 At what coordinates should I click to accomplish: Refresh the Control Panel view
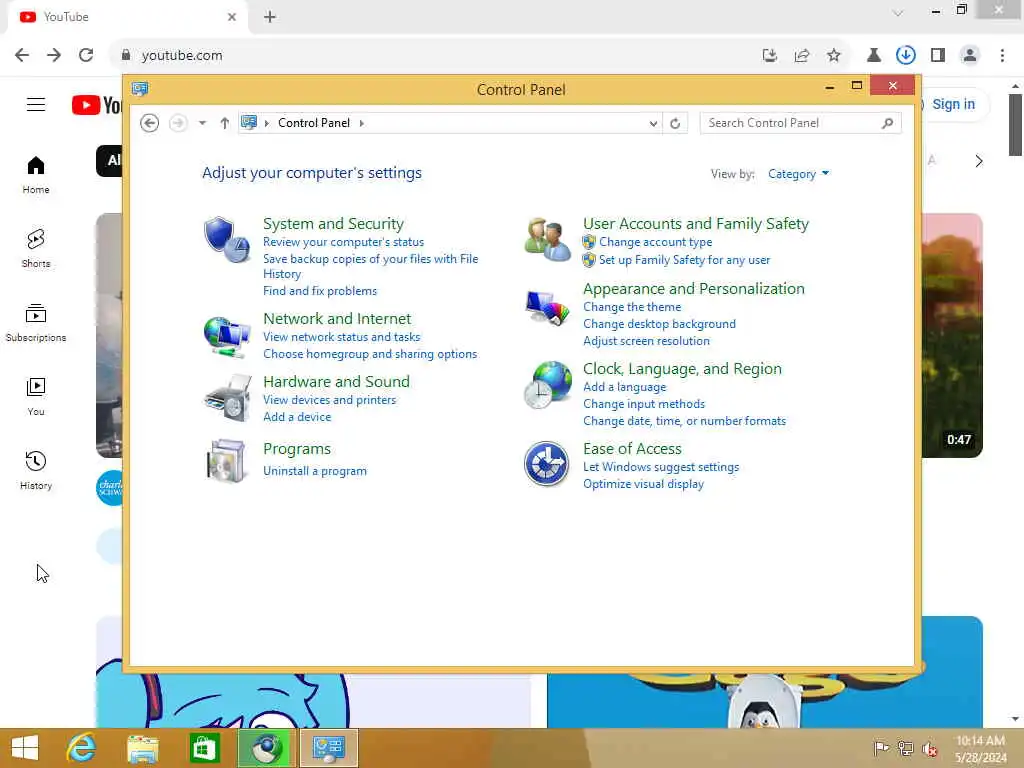tap(675, 123)
